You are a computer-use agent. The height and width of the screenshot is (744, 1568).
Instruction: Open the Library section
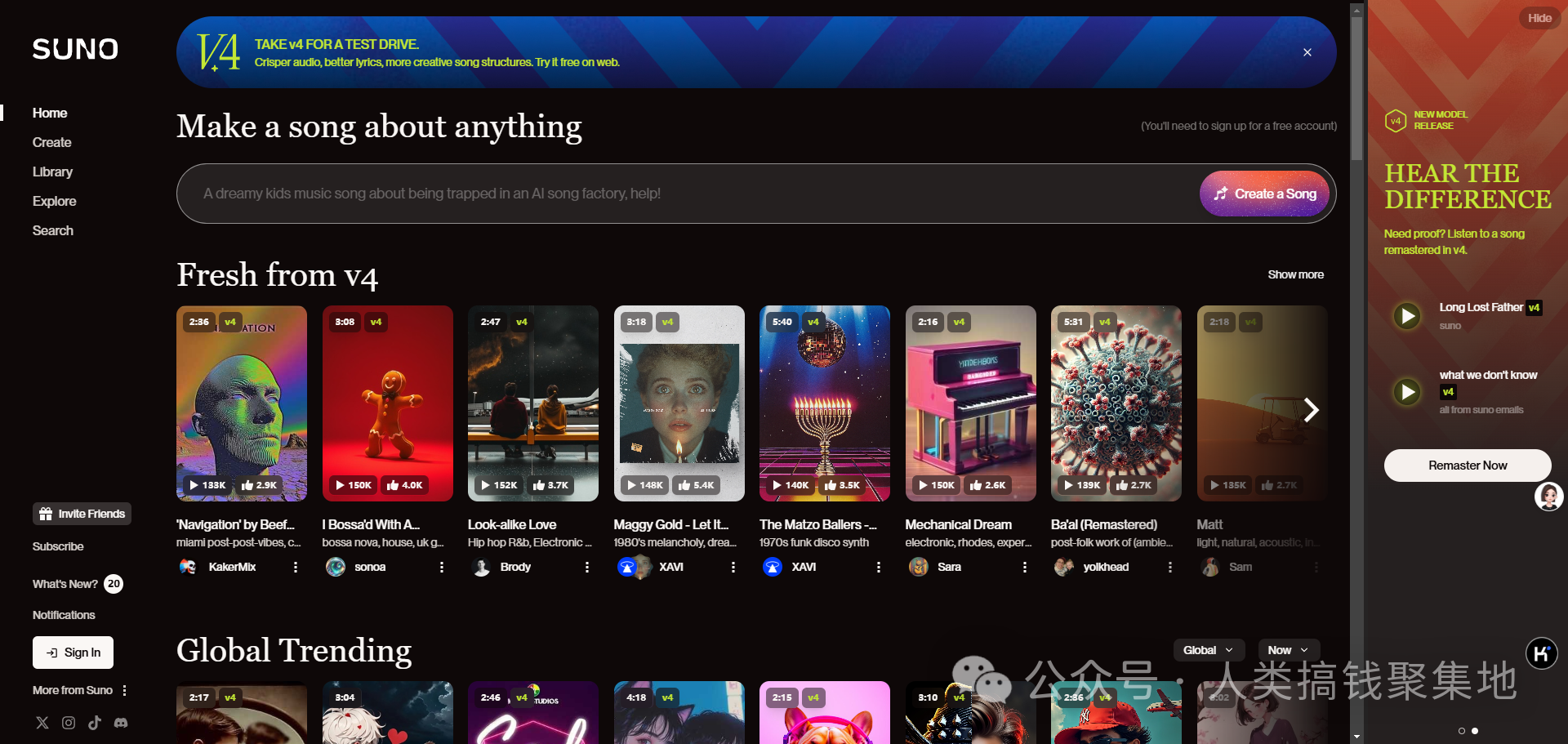point(52,172)
